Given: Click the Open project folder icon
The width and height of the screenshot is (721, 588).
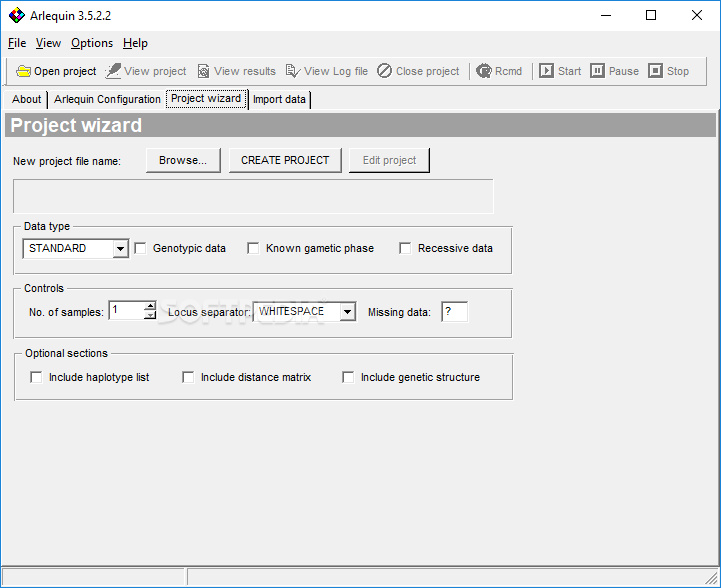Looking at the screenshot, I should (x=23, y=71).
